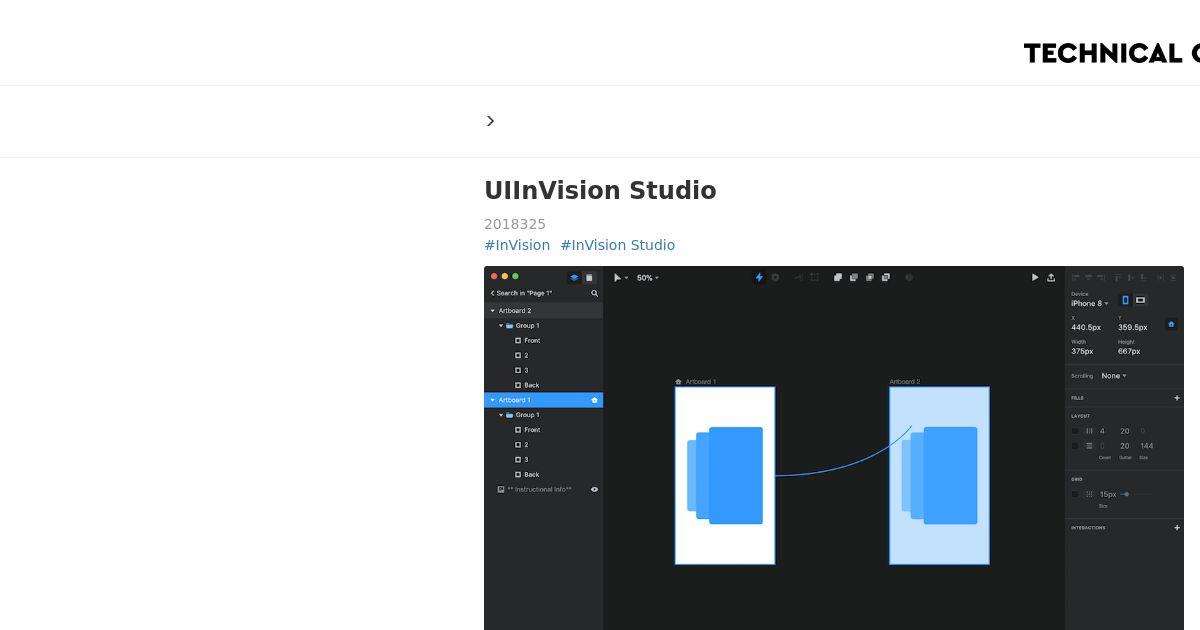This screenshot has height=630, width=1200.
Task: Click the mask icon after boolean icons
Action: pyautogui.click(x=909, y=277)
